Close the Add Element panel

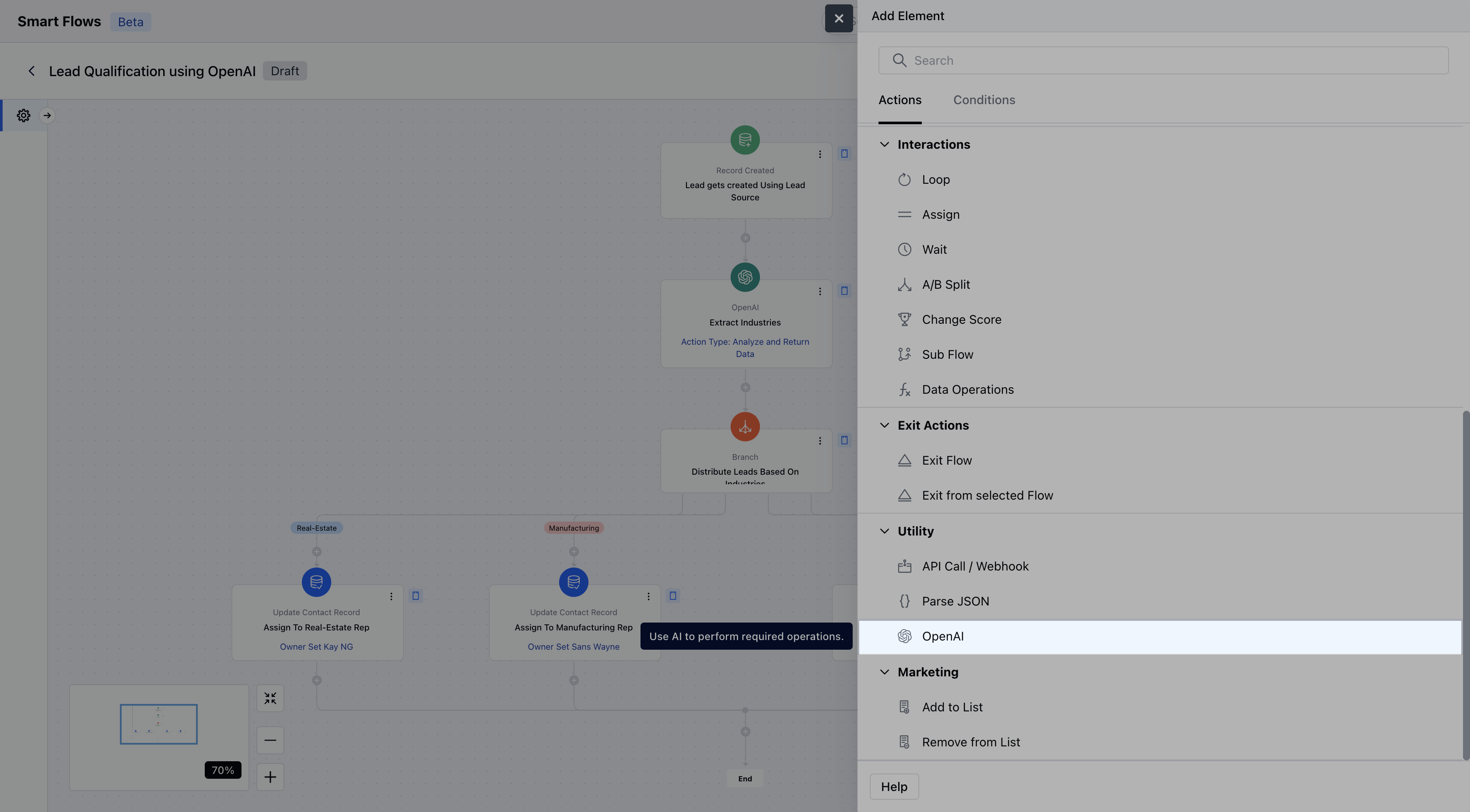(x=838, y=19)
